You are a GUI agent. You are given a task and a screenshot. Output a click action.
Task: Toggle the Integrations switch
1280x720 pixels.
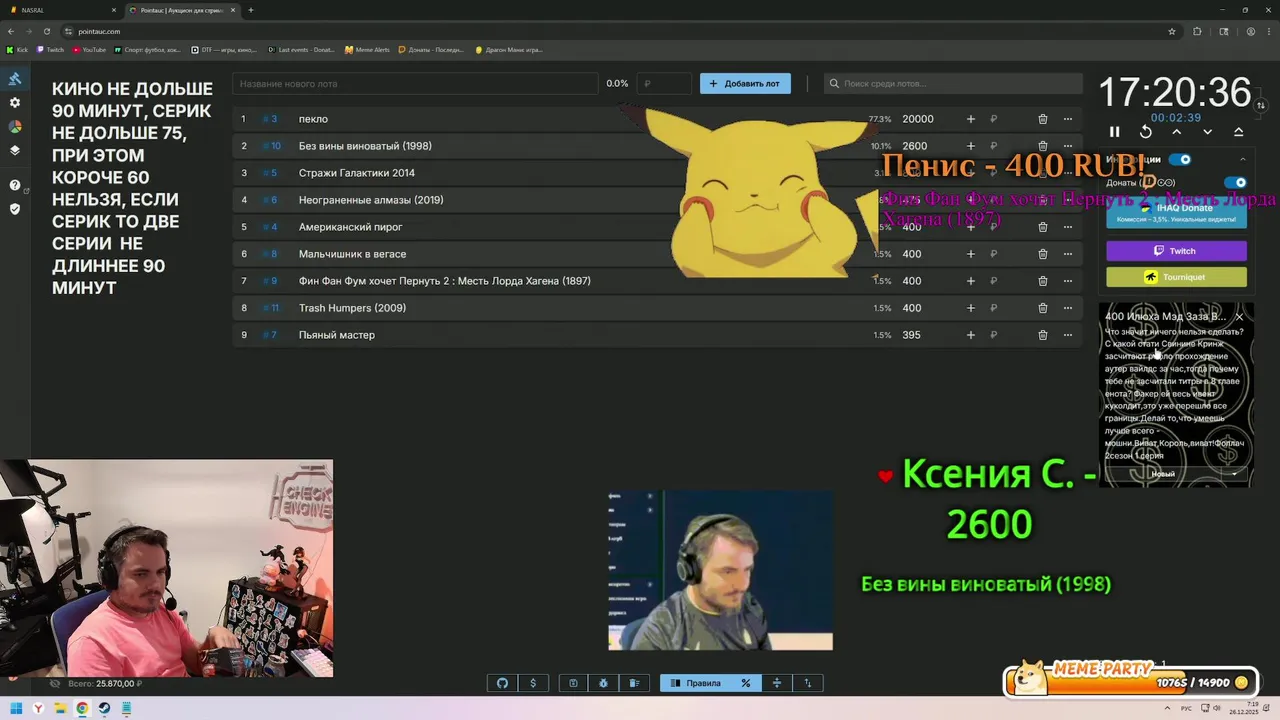tap(1180, 159)
